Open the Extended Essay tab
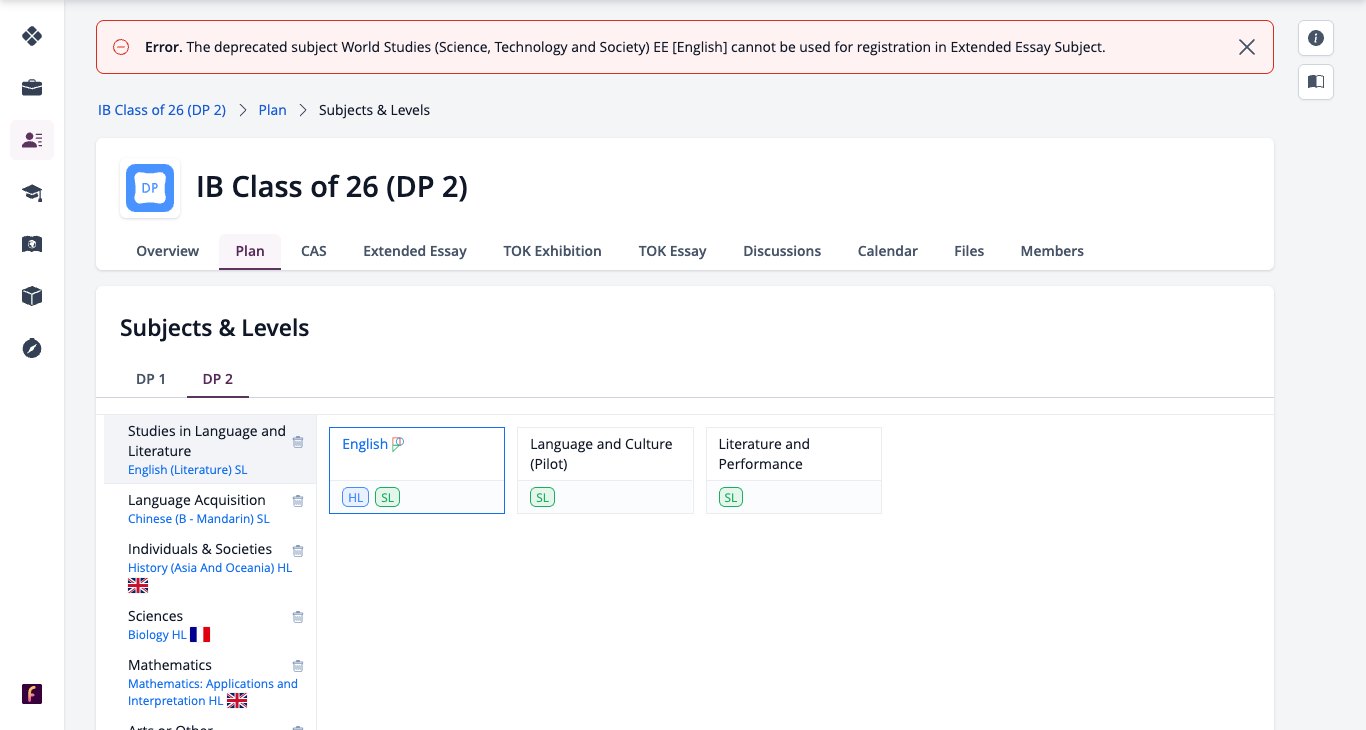This screenshot has width=1366, height=730. click(x=415, y=251)
